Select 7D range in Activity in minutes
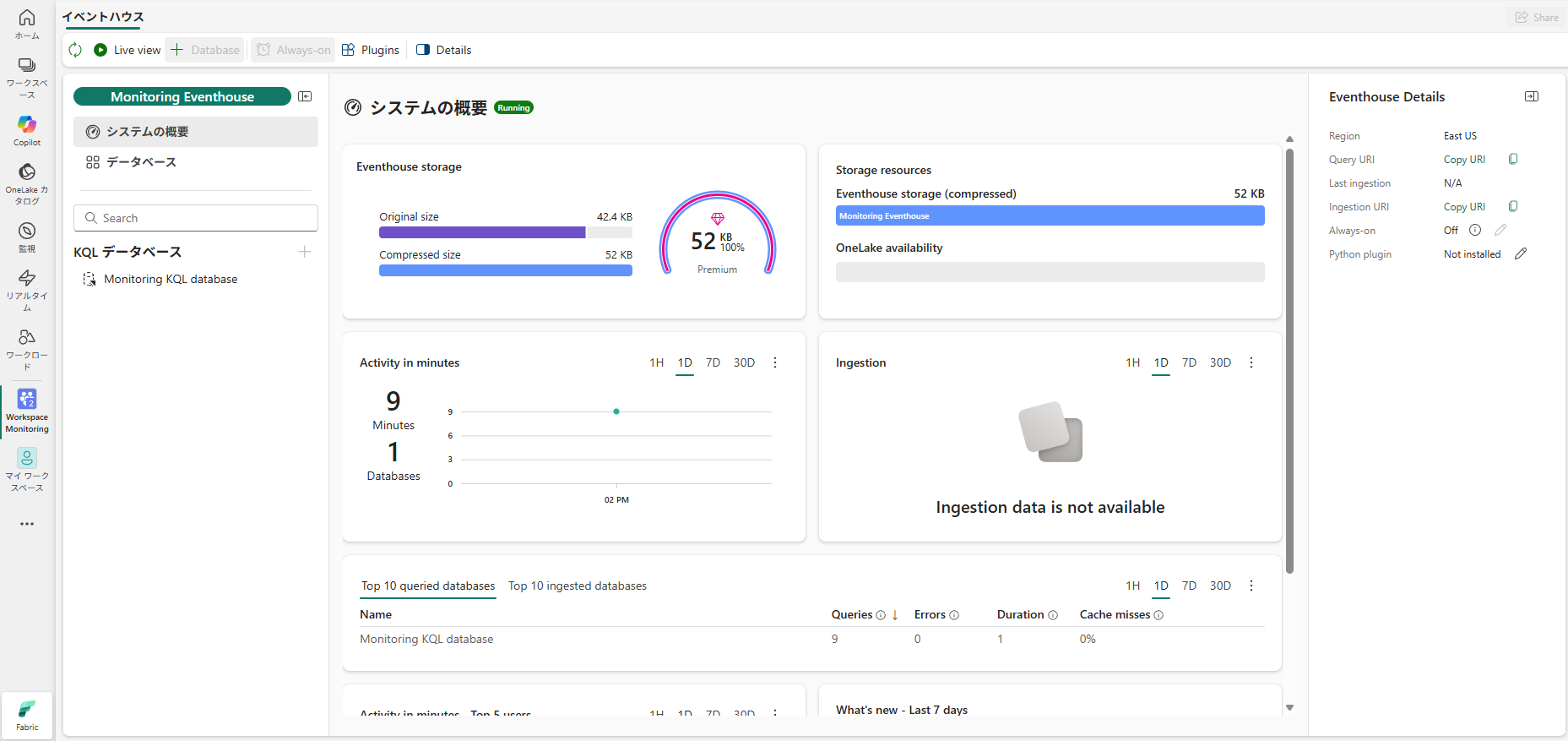 [713, 362]
